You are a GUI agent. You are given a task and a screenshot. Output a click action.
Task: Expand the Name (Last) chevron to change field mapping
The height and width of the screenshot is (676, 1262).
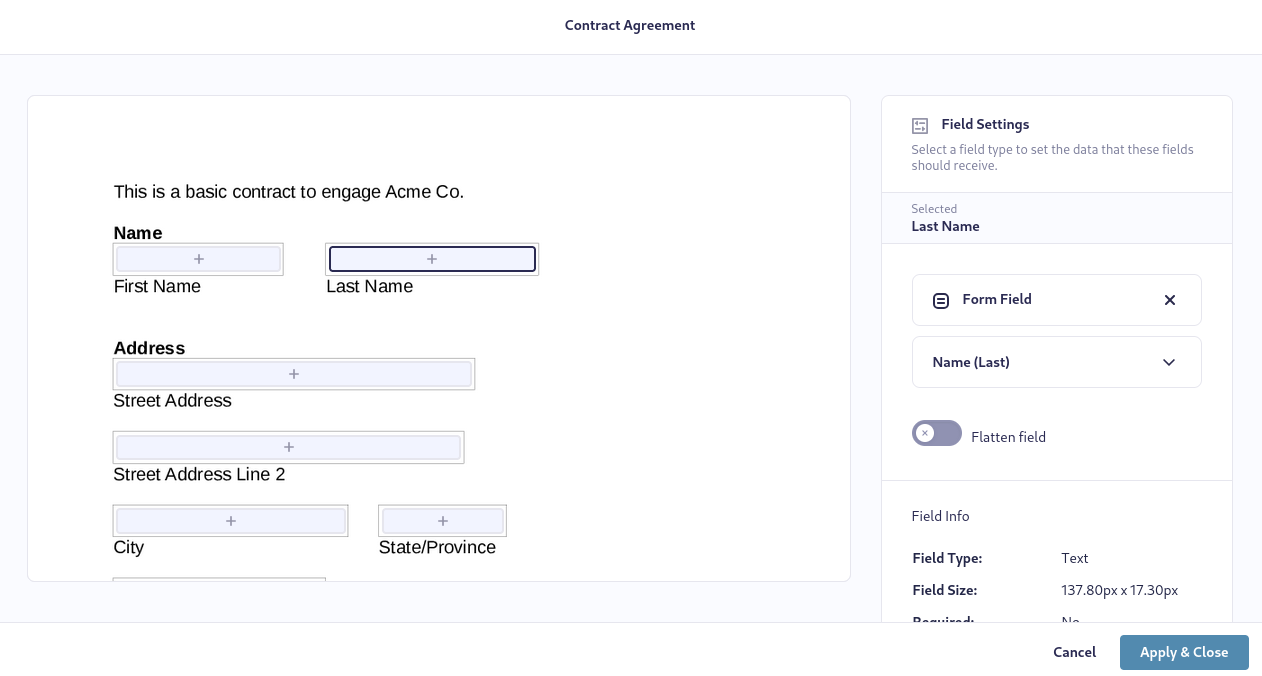[x=1168, y=362]
